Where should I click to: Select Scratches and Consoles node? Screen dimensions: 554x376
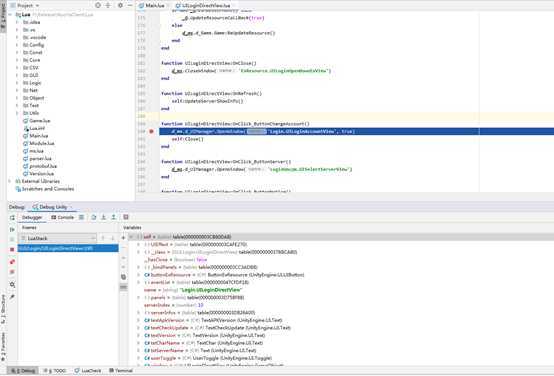pyautogui.click(x=45, y=189)
